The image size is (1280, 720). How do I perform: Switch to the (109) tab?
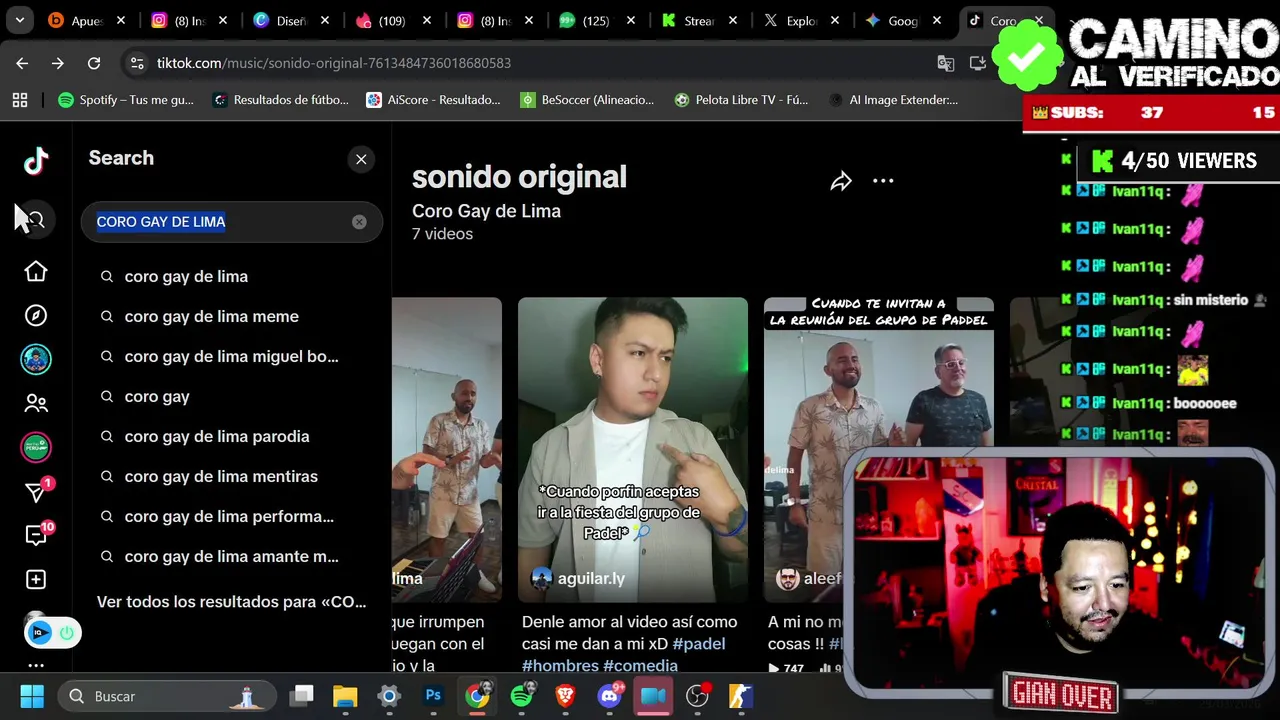pyautogui.click(x=394, y=20)
